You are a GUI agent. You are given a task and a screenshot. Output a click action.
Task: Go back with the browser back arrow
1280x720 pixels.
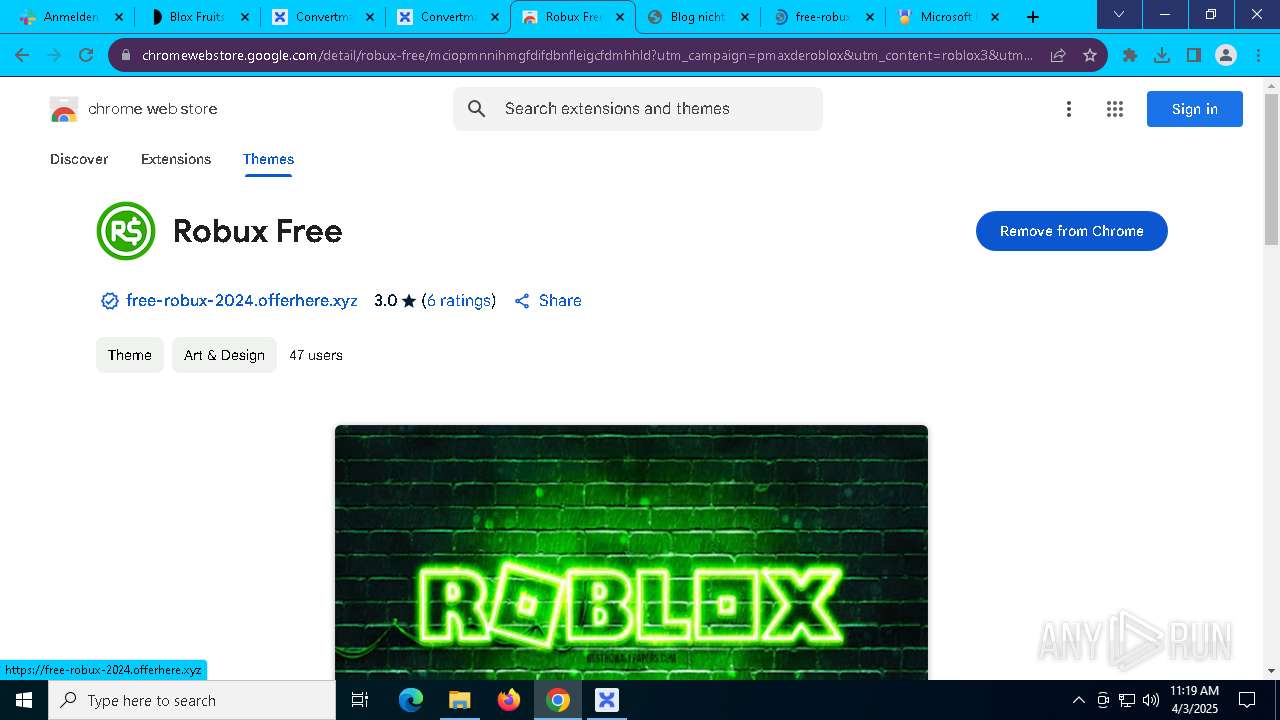coord(22,55)
